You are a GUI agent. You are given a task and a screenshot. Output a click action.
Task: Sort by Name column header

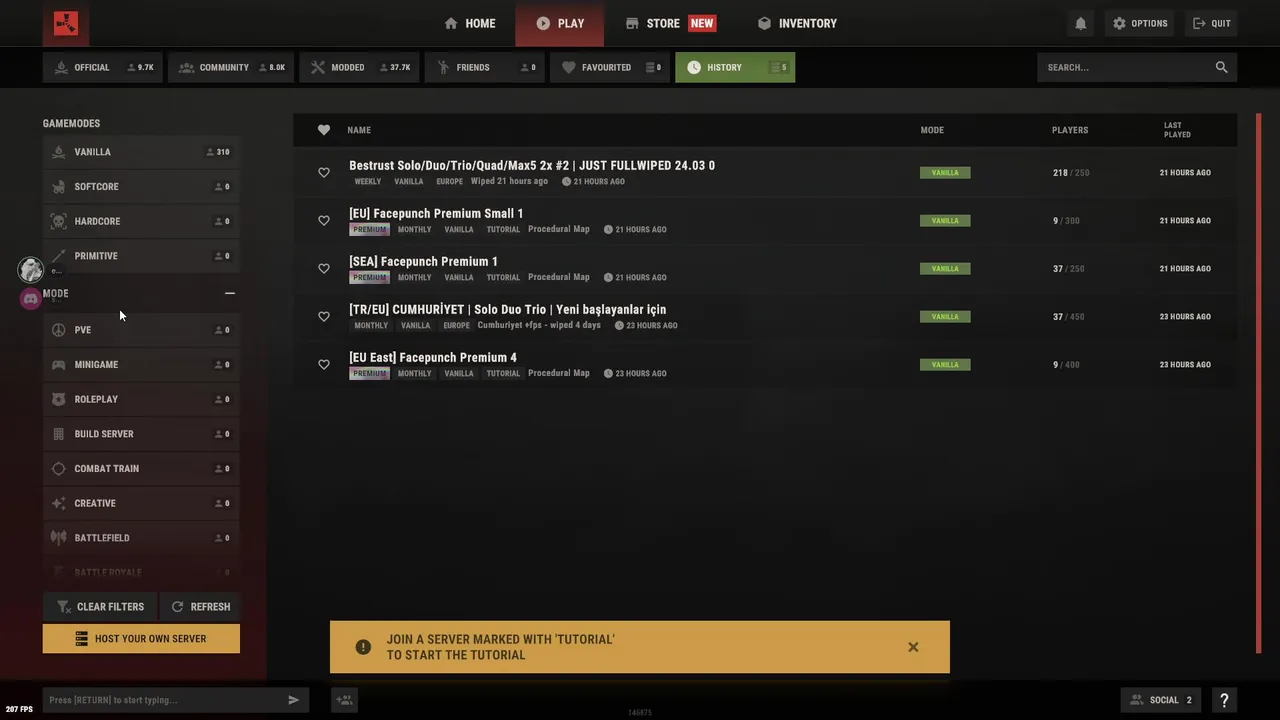coord(359,130)
